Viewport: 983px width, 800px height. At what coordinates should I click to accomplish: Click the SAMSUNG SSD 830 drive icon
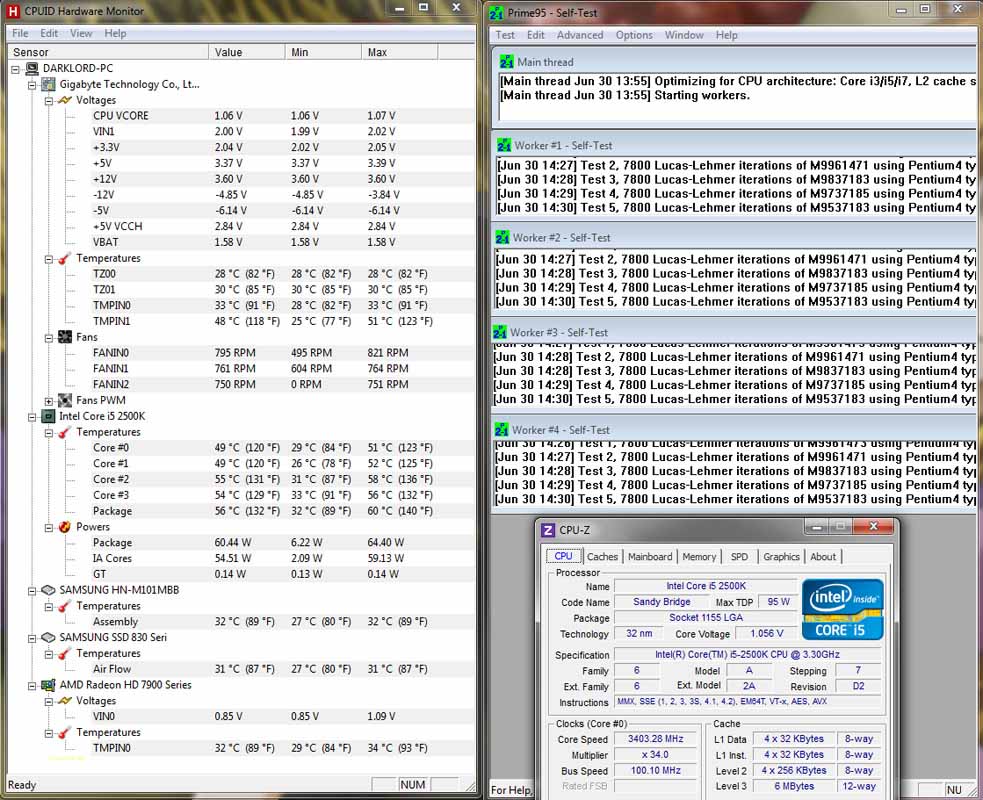click(x=48, y=638)
